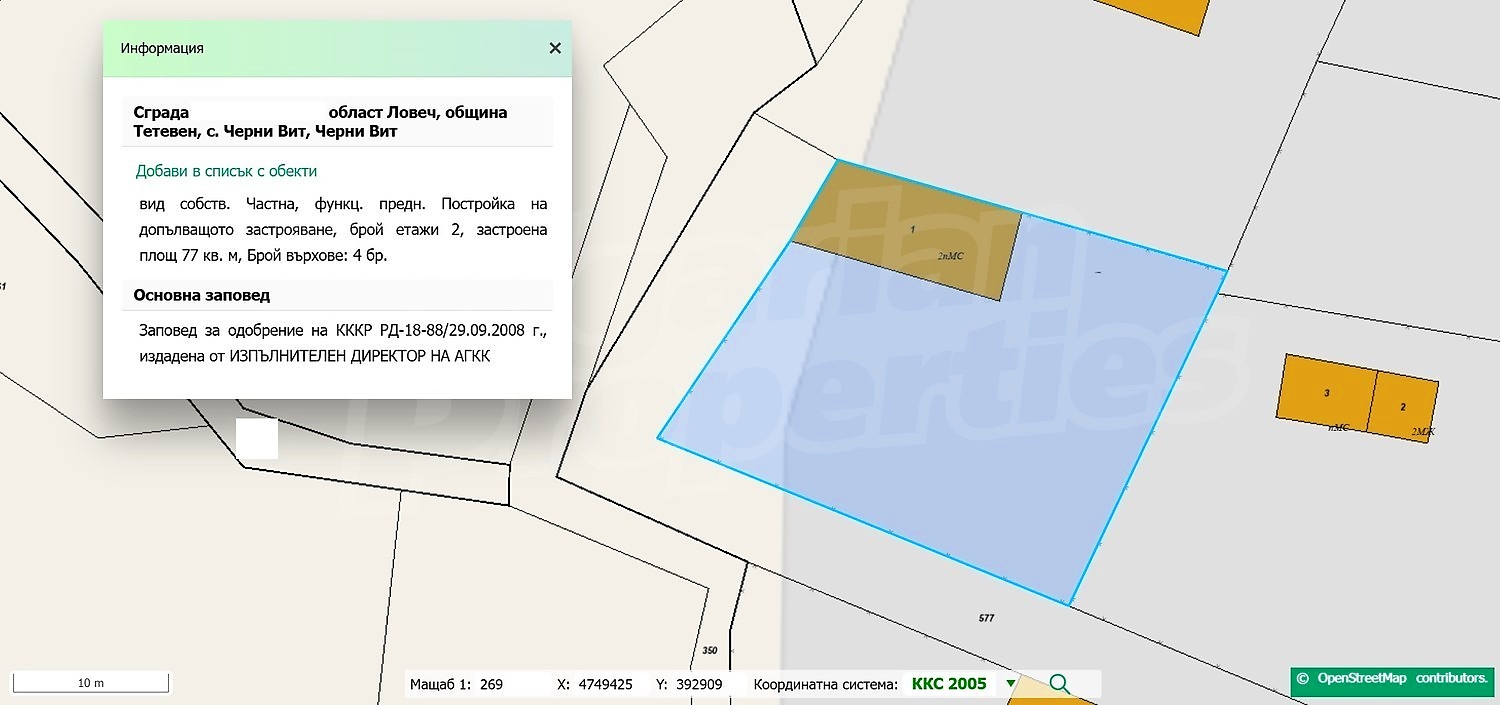Select orange building number 2 labeled 2МЖ

1403,408
